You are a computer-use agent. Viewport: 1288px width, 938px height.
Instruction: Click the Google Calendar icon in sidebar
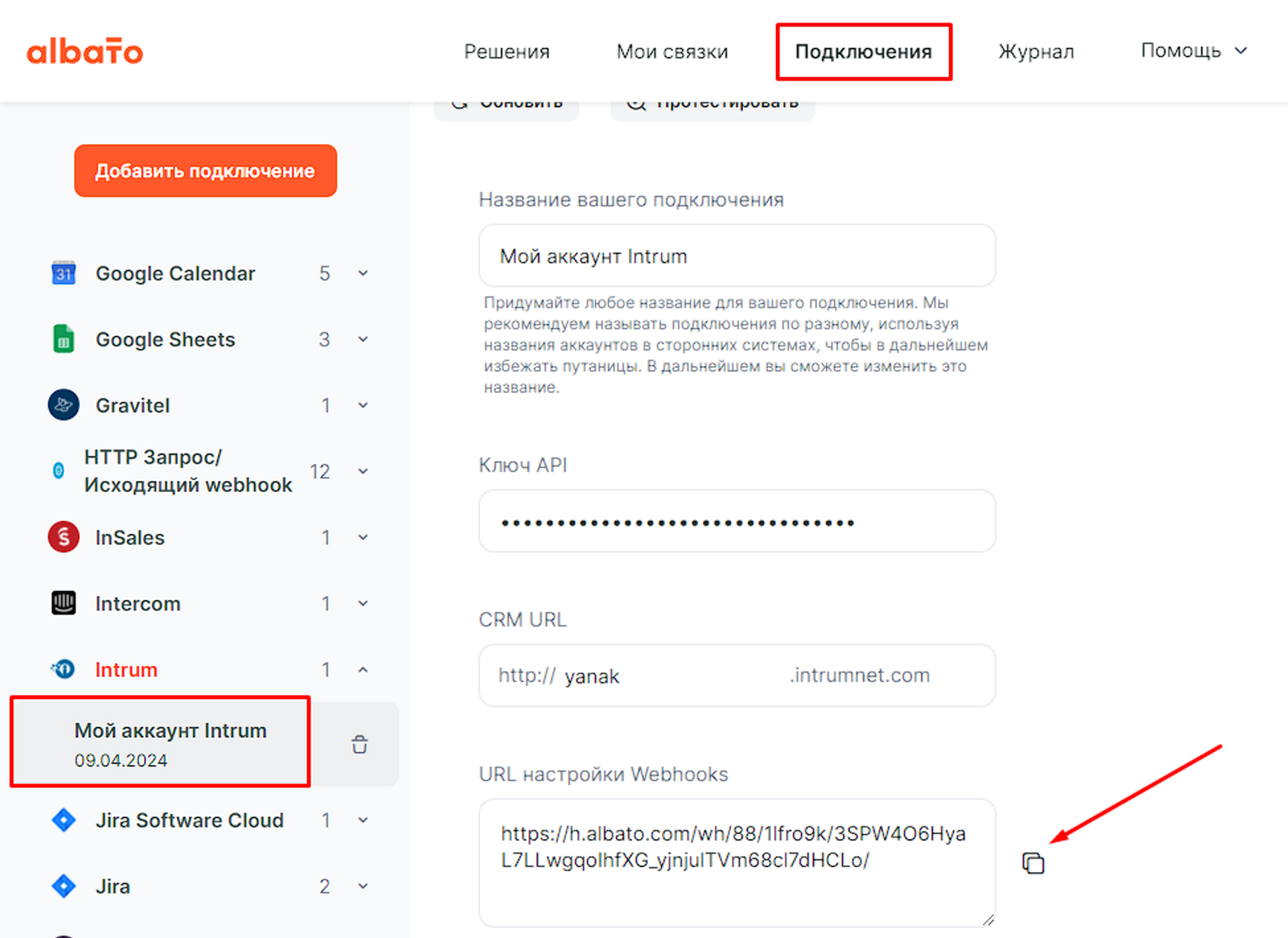coord(64,274)
